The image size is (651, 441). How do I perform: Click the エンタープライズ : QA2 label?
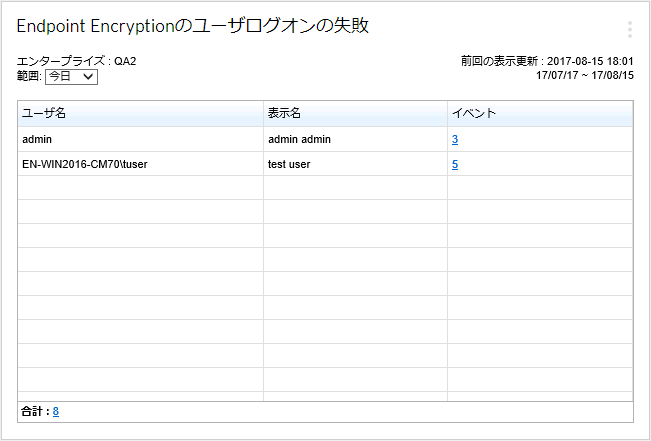(77, 61)
